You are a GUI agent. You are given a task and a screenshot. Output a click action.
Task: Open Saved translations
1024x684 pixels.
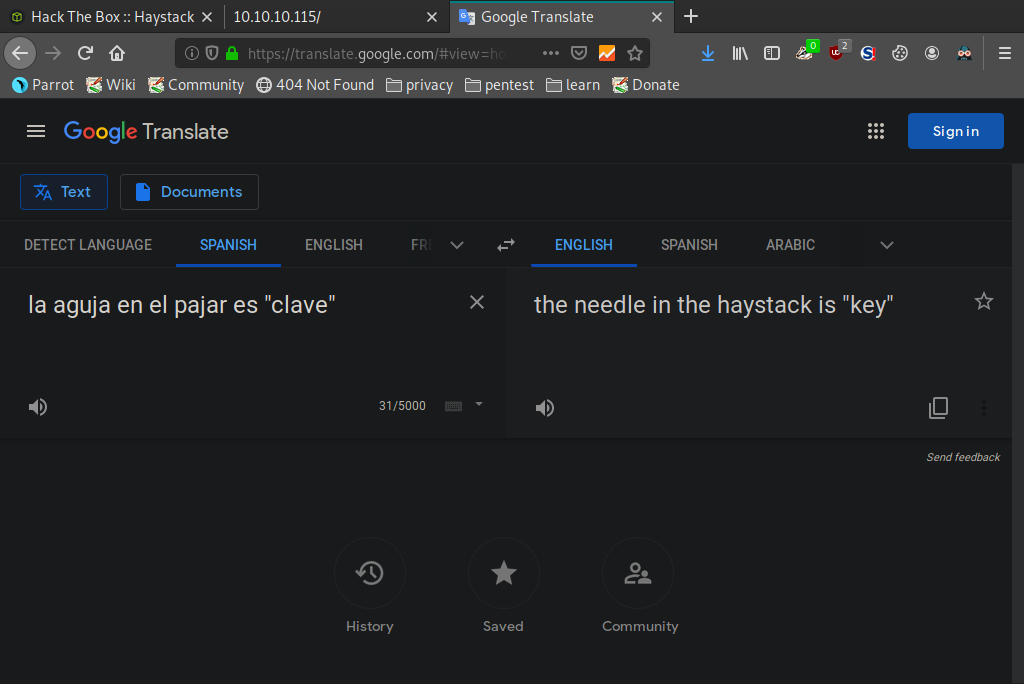click(504, 585)
